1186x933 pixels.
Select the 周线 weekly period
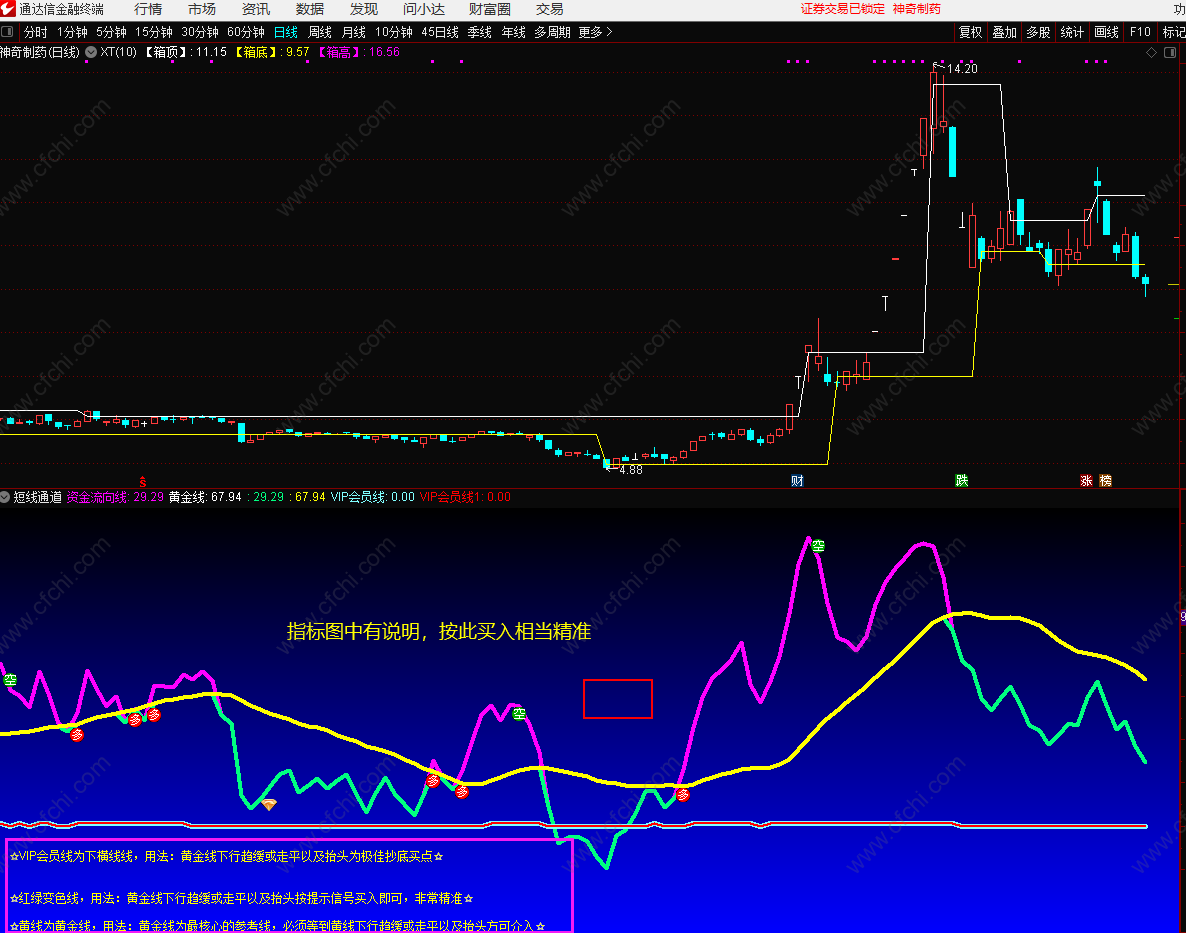(x=320, y=32)
